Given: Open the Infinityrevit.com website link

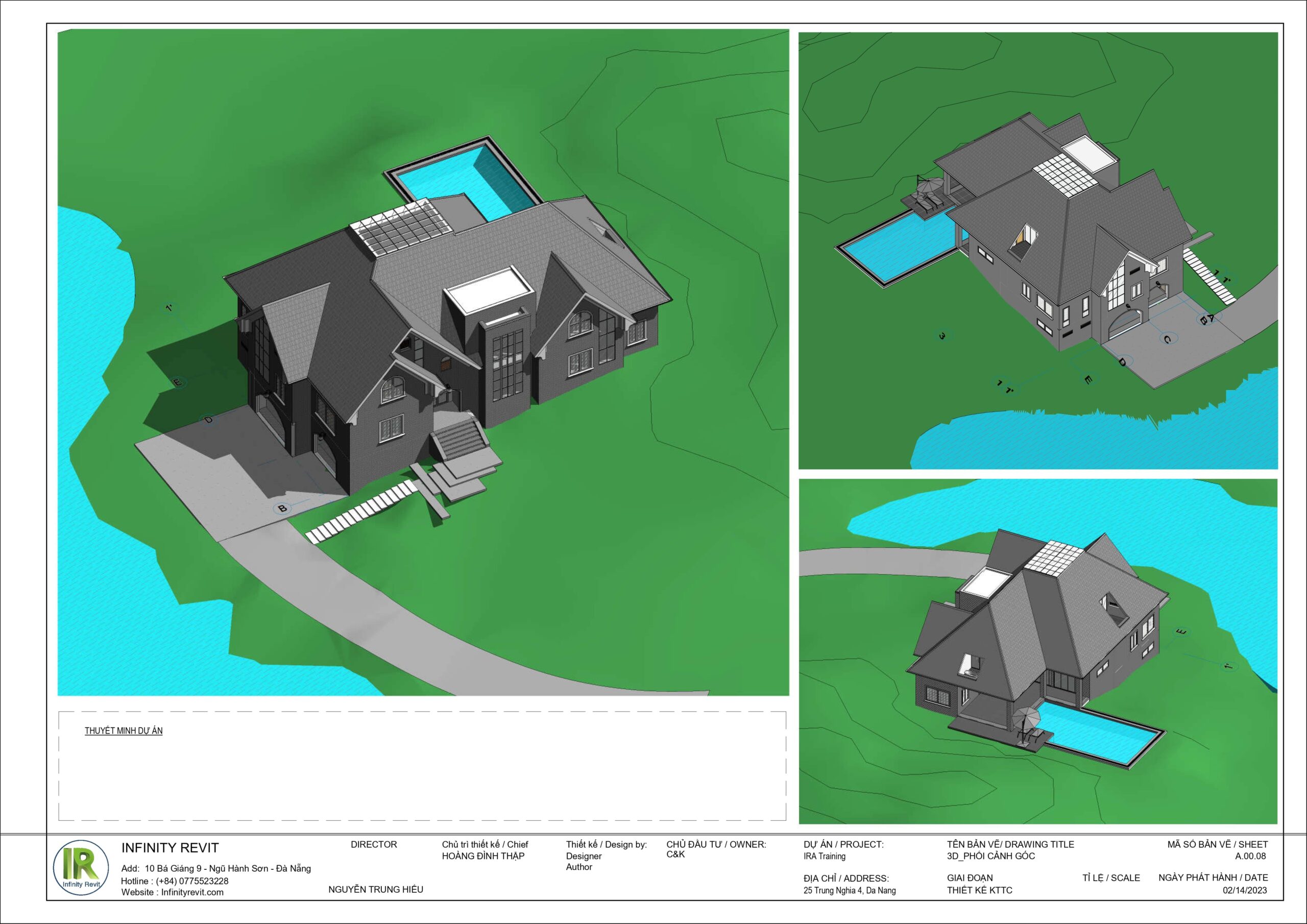Looking at the screenshot, I should pos(192,892).
